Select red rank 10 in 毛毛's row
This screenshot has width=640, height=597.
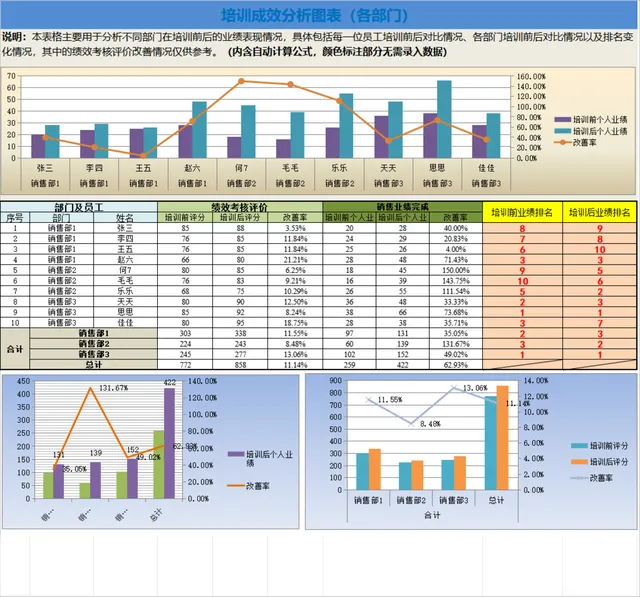[x=522, y=281]
